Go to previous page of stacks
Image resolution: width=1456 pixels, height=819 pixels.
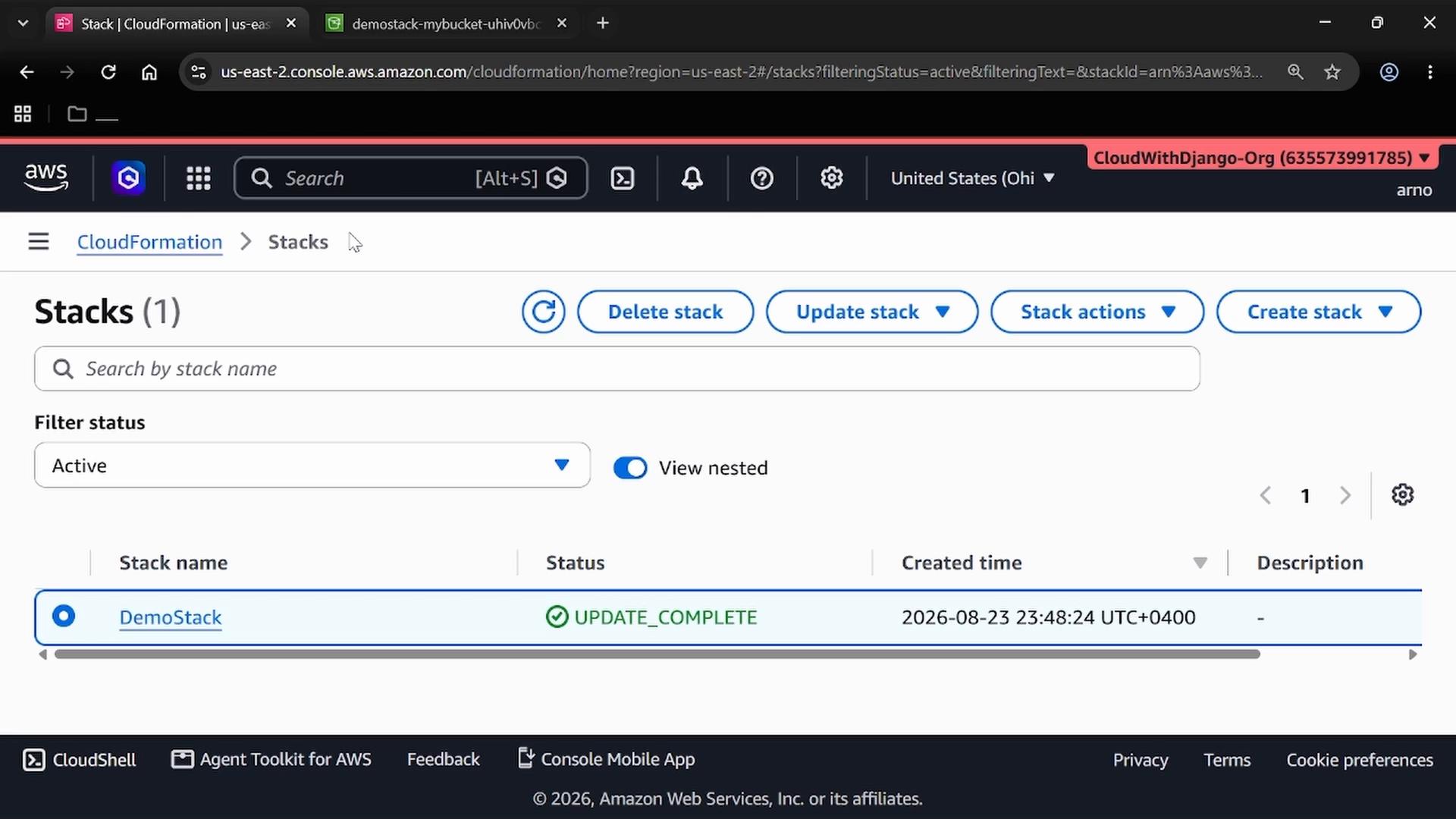1265,496
